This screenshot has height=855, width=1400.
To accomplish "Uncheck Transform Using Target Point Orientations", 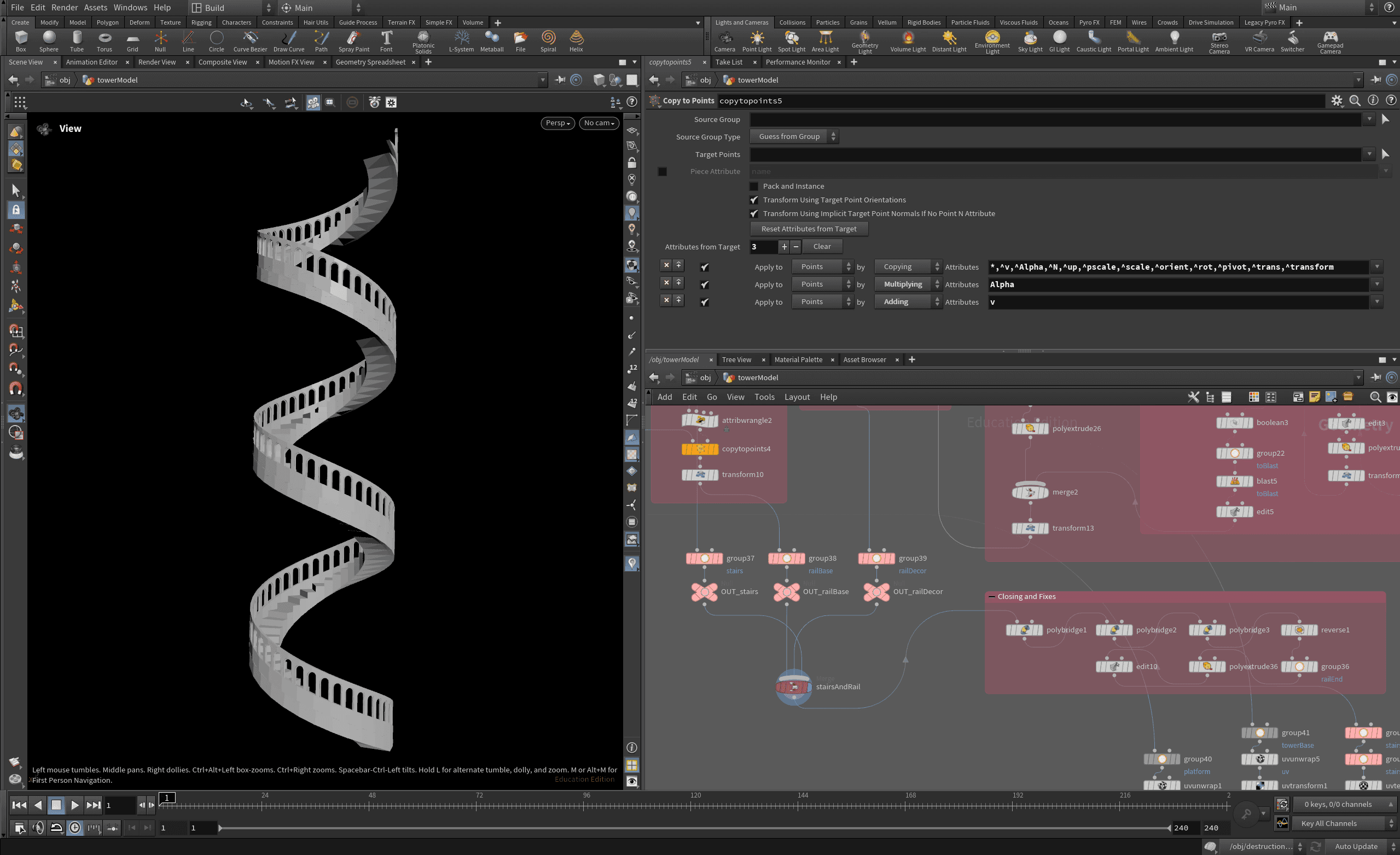I will coord(754,200).
